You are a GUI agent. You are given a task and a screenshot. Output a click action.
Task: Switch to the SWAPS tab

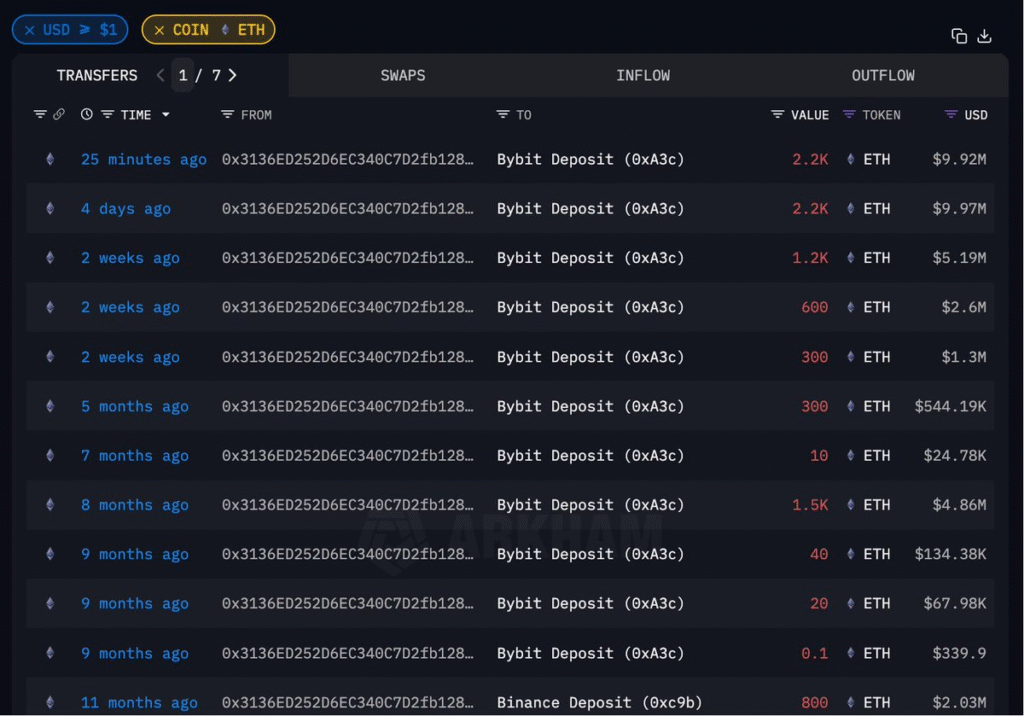point(402,75)
